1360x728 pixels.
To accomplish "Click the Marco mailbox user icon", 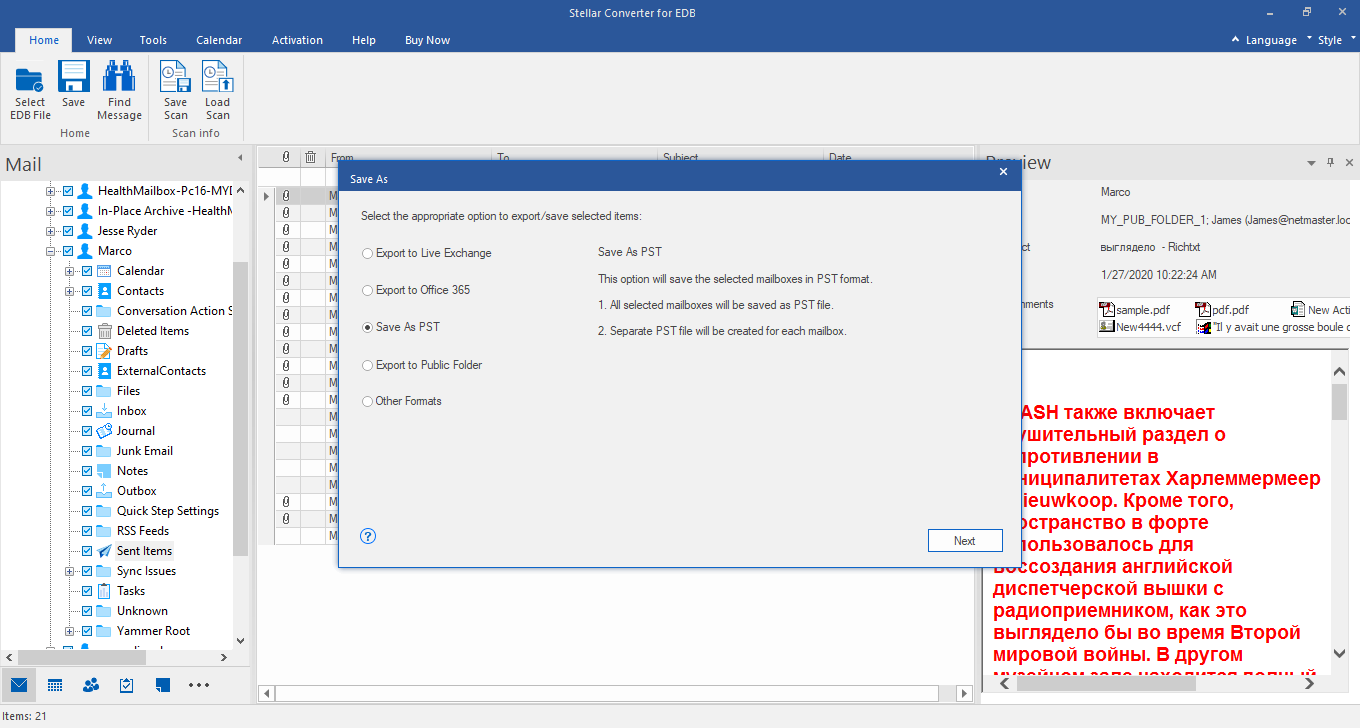I will pyautogui.click(x=85, y=251).
